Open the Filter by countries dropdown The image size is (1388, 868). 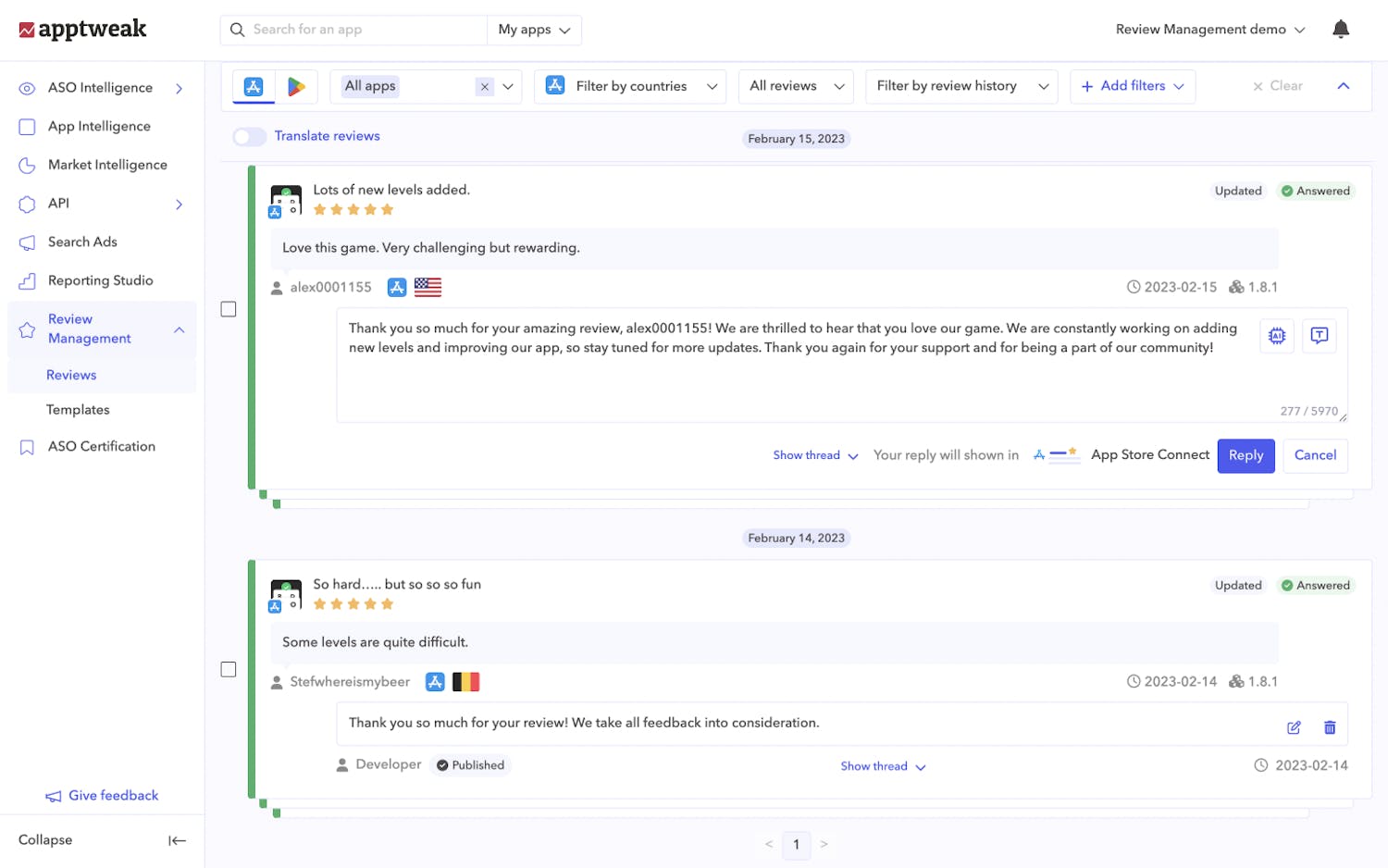coord(630,86)
